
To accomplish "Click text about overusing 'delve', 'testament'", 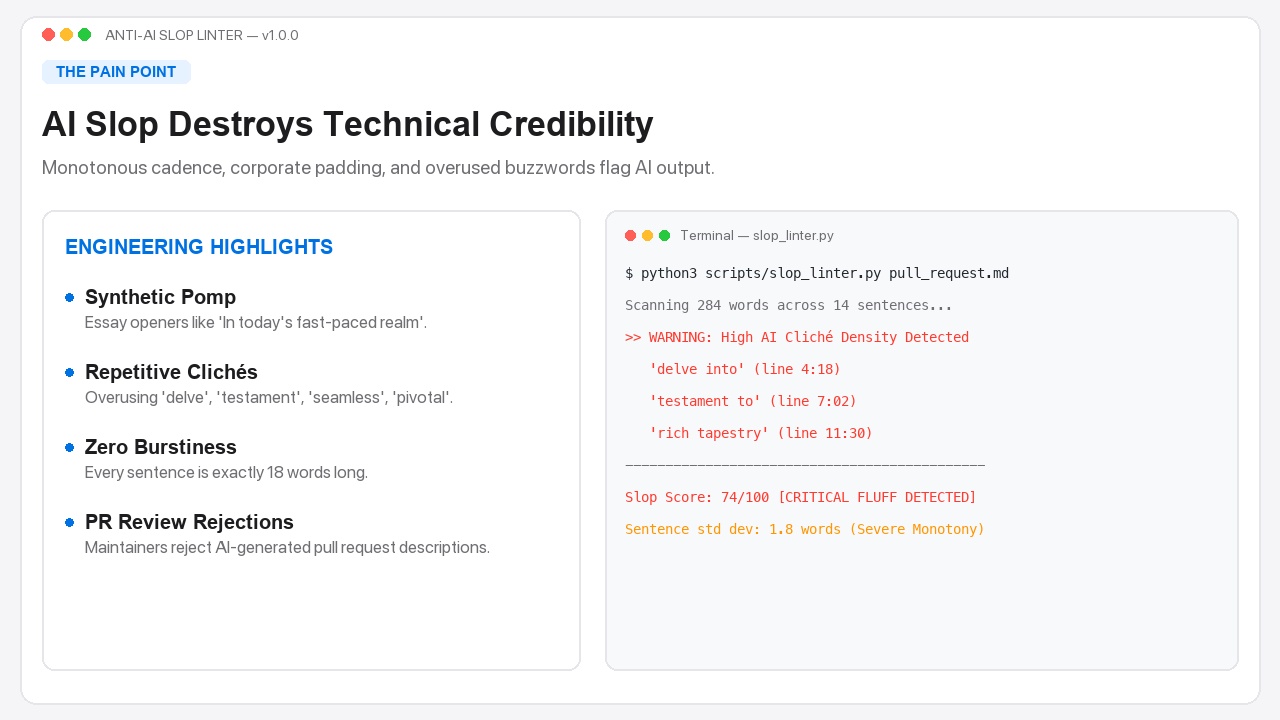I will click(269, 398).
